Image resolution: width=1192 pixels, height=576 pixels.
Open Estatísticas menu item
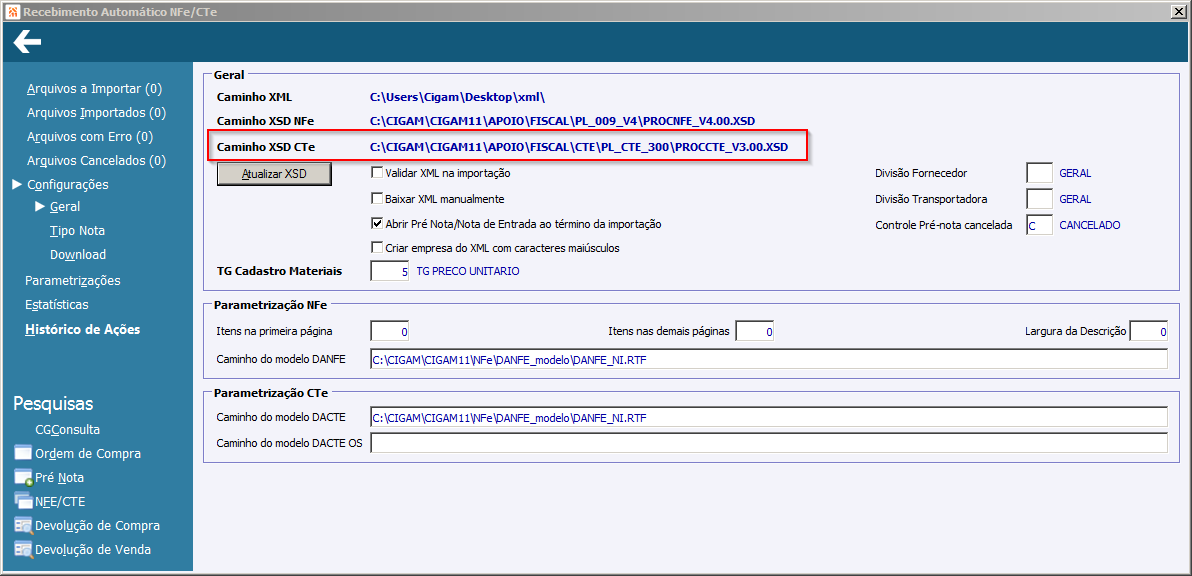click(57, 305)
